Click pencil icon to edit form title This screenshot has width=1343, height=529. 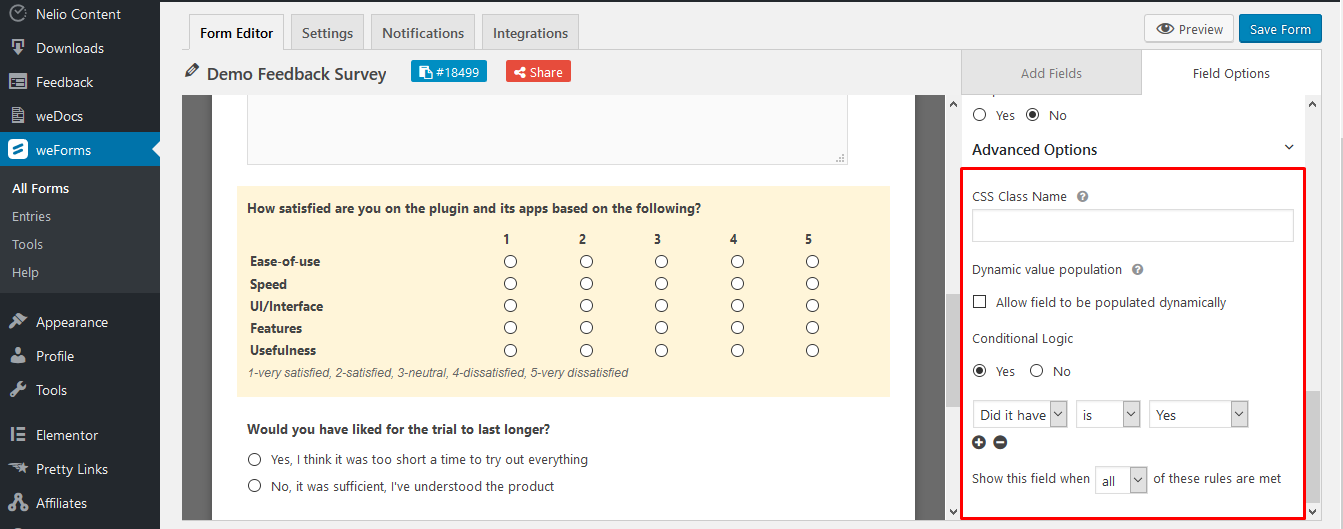192,72
